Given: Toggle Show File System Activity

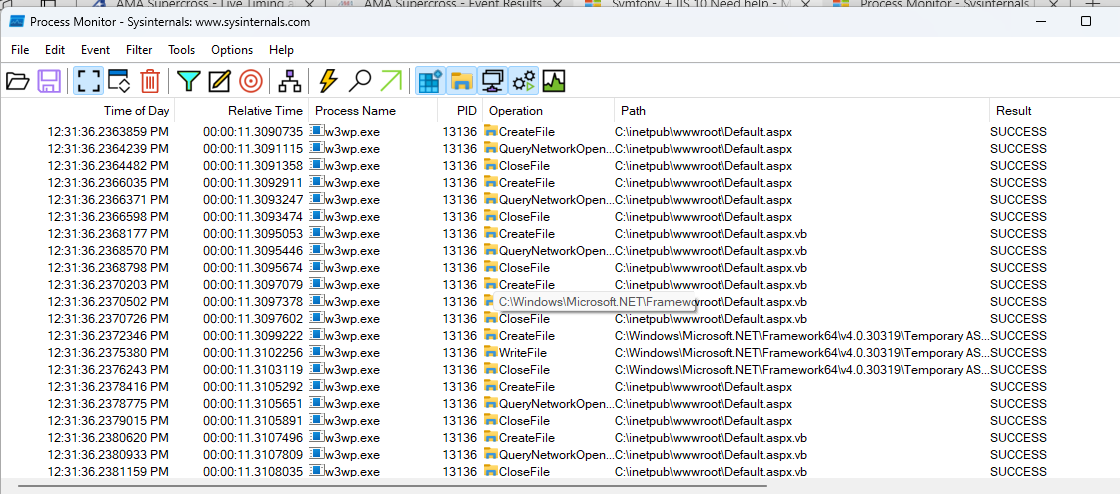Looking at the screenshot, I should [461, 81].
